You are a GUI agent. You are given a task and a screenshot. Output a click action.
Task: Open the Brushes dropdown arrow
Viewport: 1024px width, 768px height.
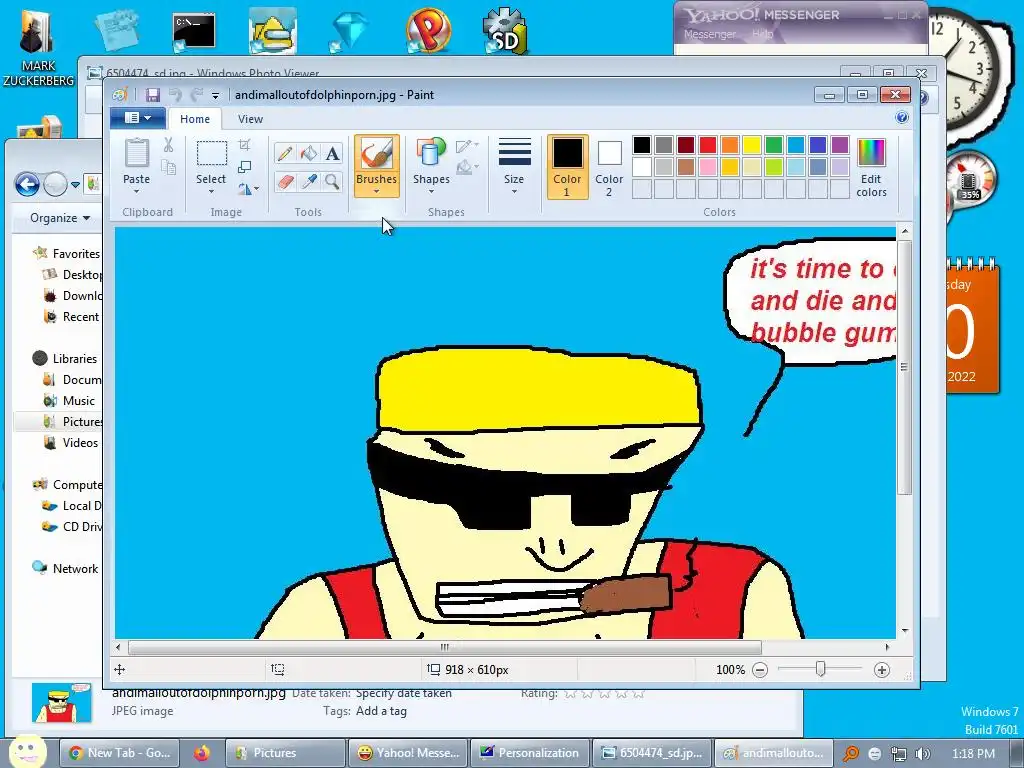pos(376,191)
